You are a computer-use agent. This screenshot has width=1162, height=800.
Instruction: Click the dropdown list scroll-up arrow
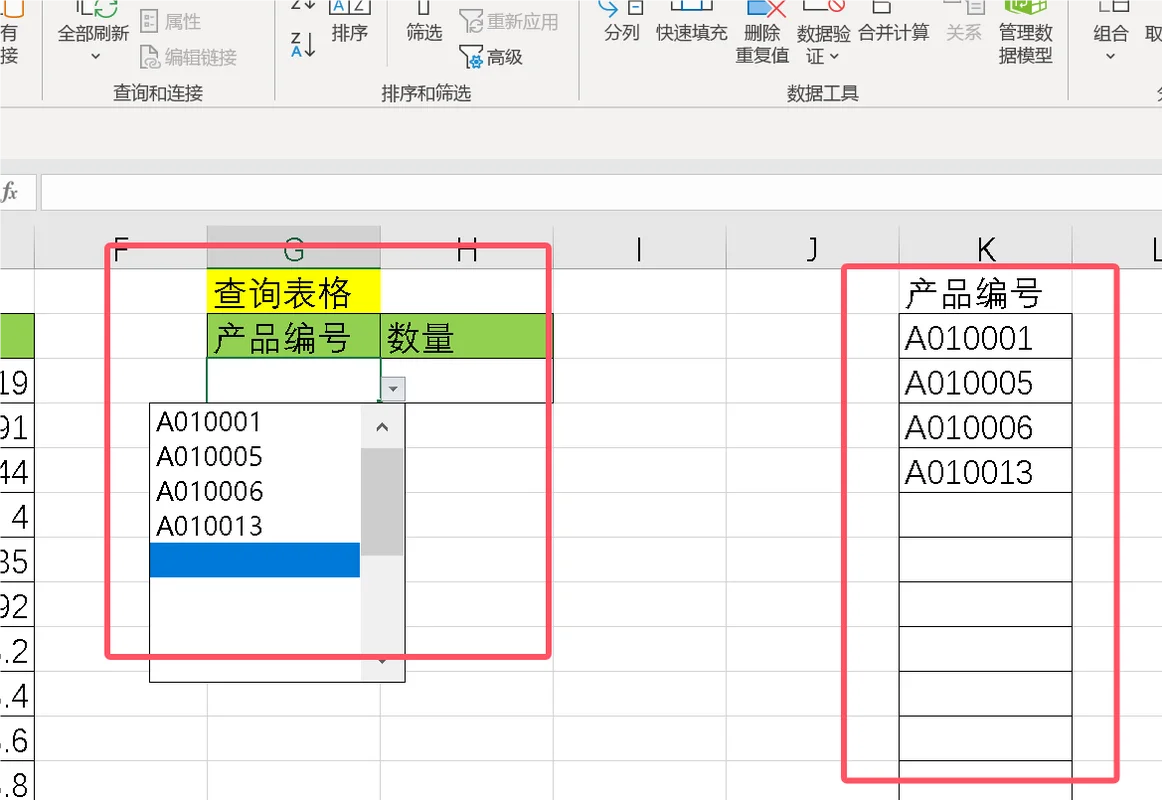pos(382,427)
